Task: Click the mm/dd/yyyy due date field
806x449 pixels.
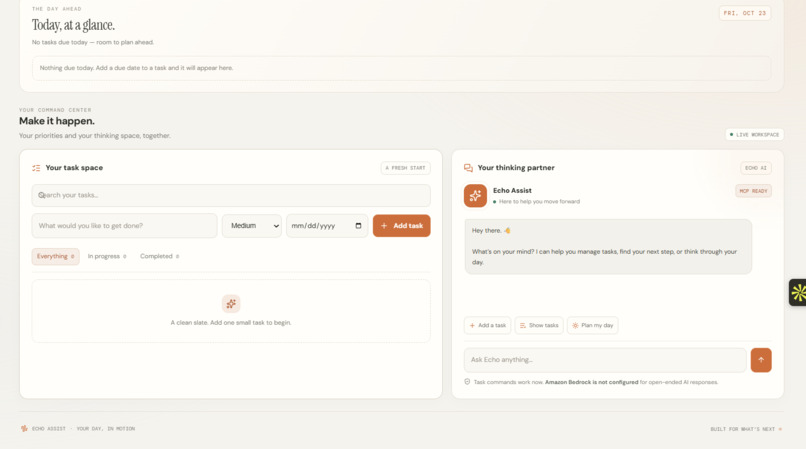Action: coord(327,226)
